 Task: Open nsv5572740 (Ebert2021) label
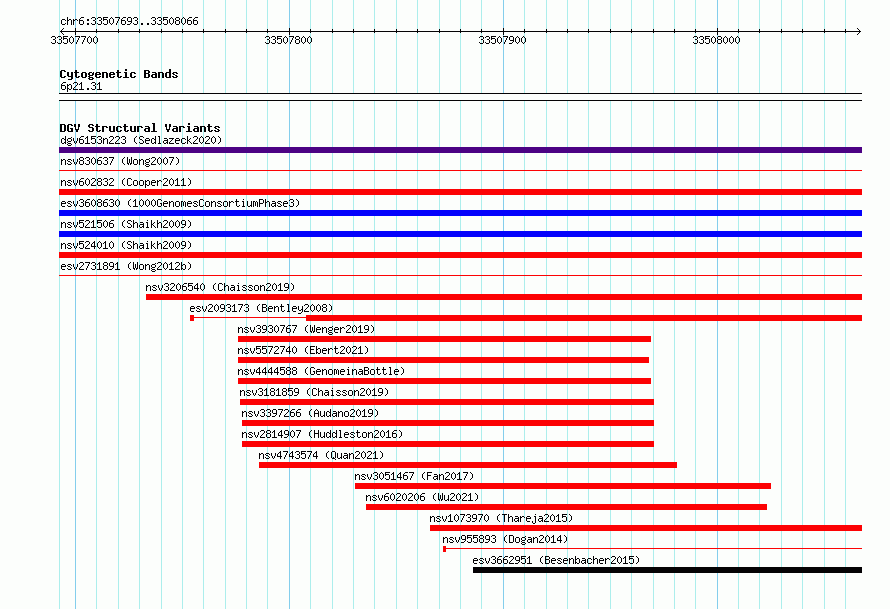(x=303, y=350)
